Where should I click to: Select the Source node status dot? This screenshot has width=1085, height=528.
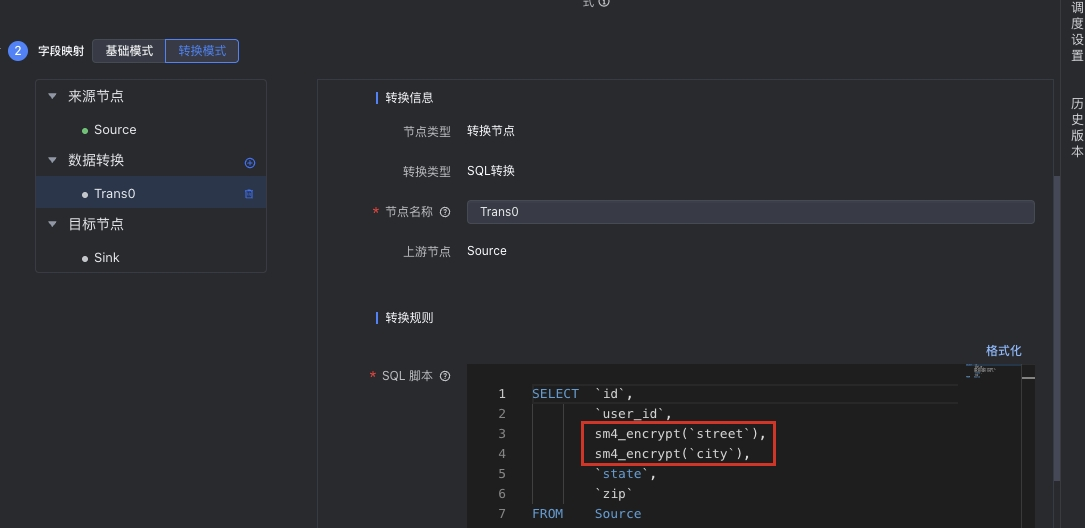85,131
